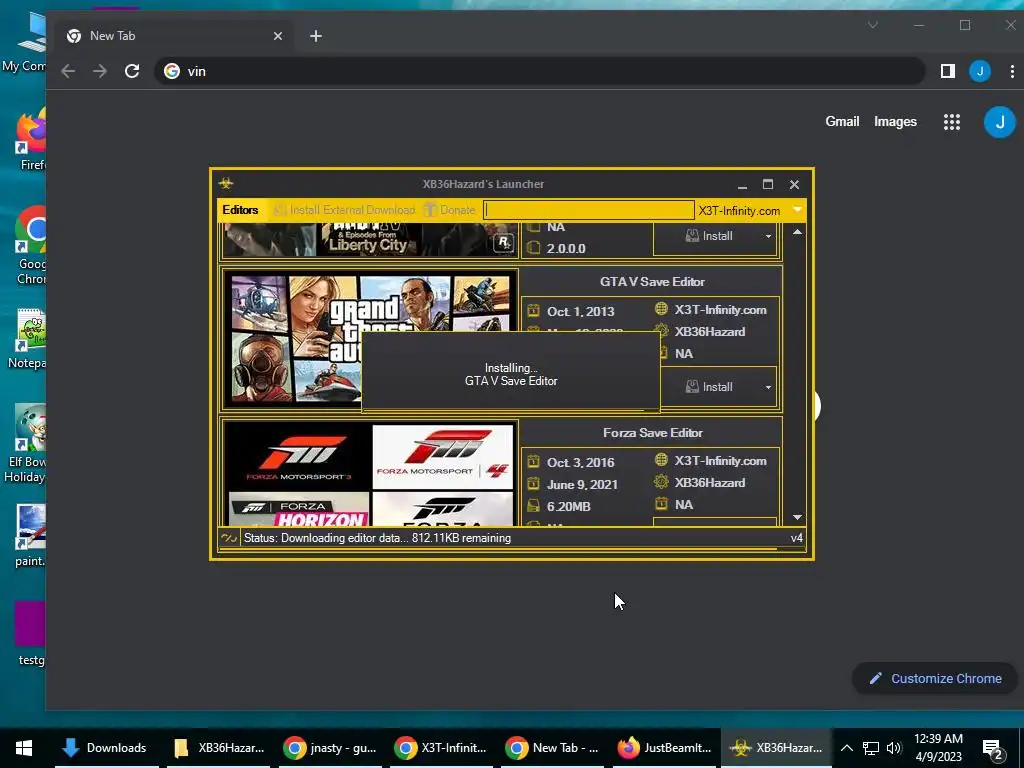Expand the yellow dropdown arrow beside X3T-Infinity.com

pyautogui.click(x=797, y=210)
